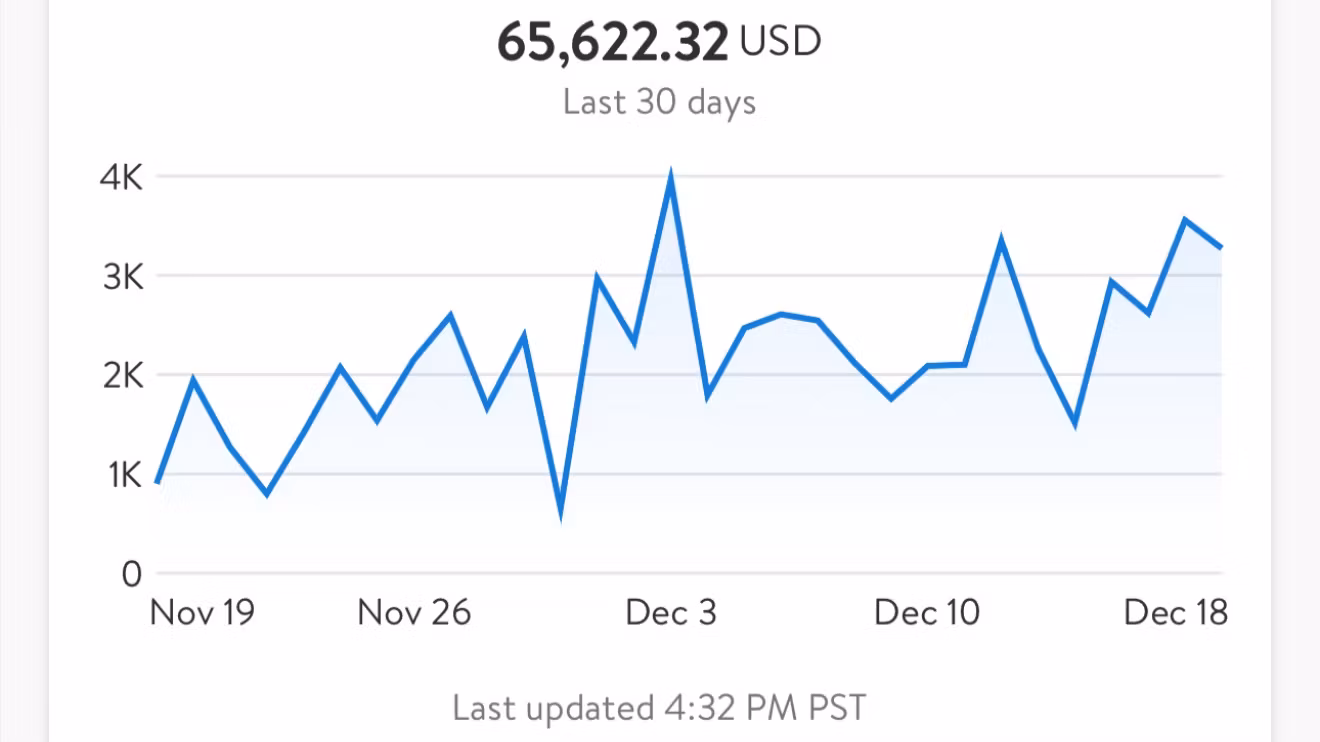Select the Dec 18 date label
1320x742 pixels.
(x=1175, y=612)
